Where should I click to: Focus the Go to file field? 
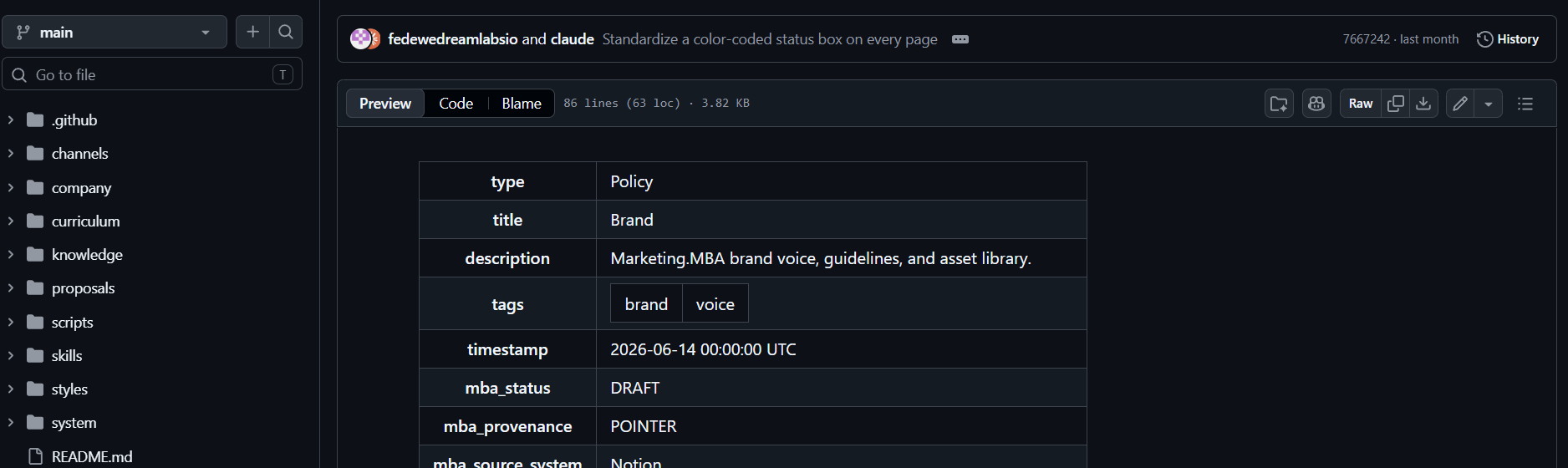(x=152, y=74)
